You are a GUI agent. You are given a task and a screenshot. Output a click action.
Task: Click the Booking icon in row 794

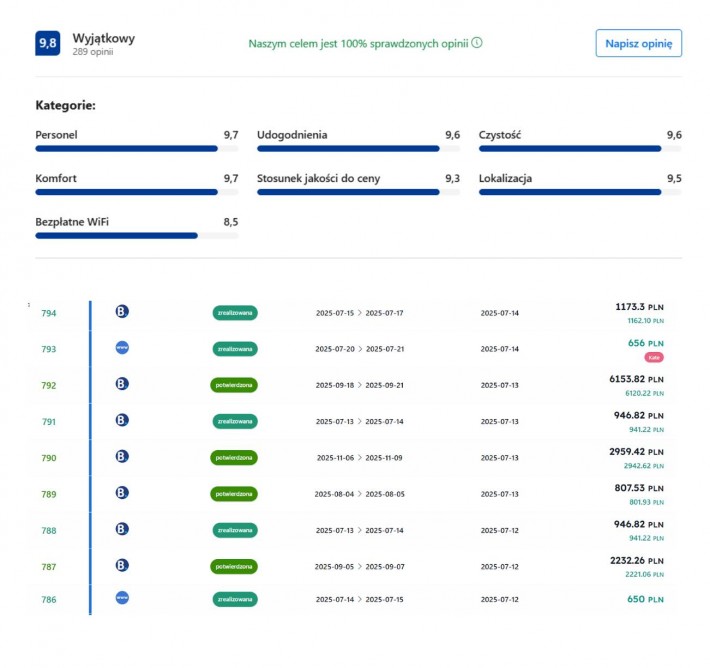(122, 312)
